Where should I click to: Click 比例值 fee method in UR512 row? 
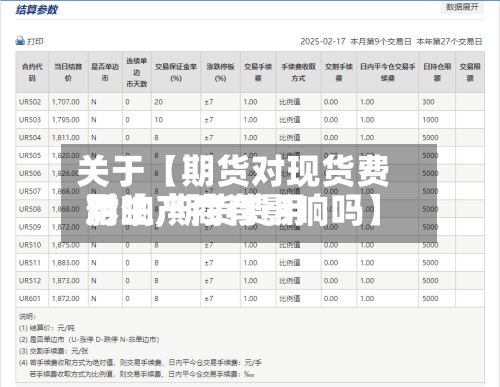coord(290,281)
